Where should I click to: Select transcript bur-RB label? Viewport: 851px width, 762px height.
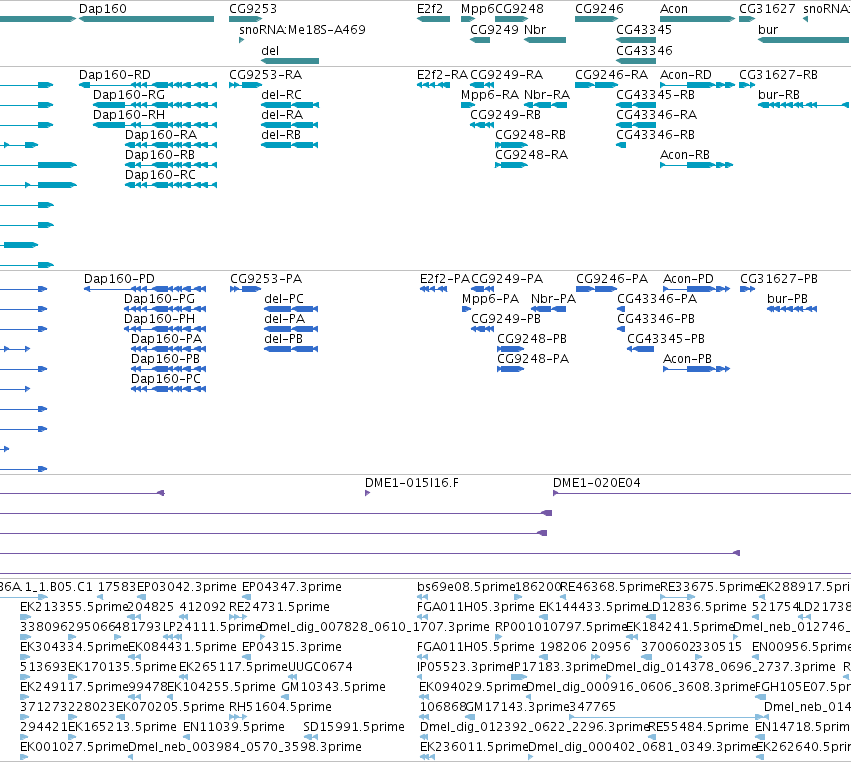click(x=779, y=94)
